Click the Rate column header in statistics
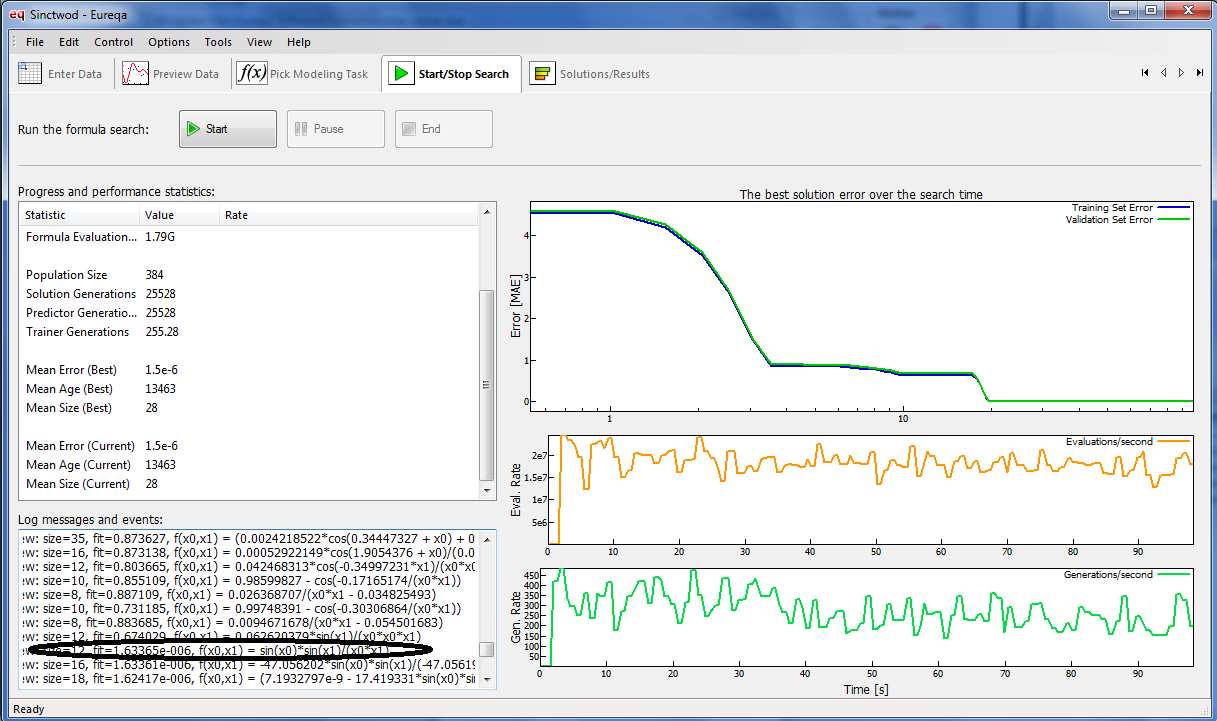This screenshot has width=1217, height=721. click(x=236, y=215)
